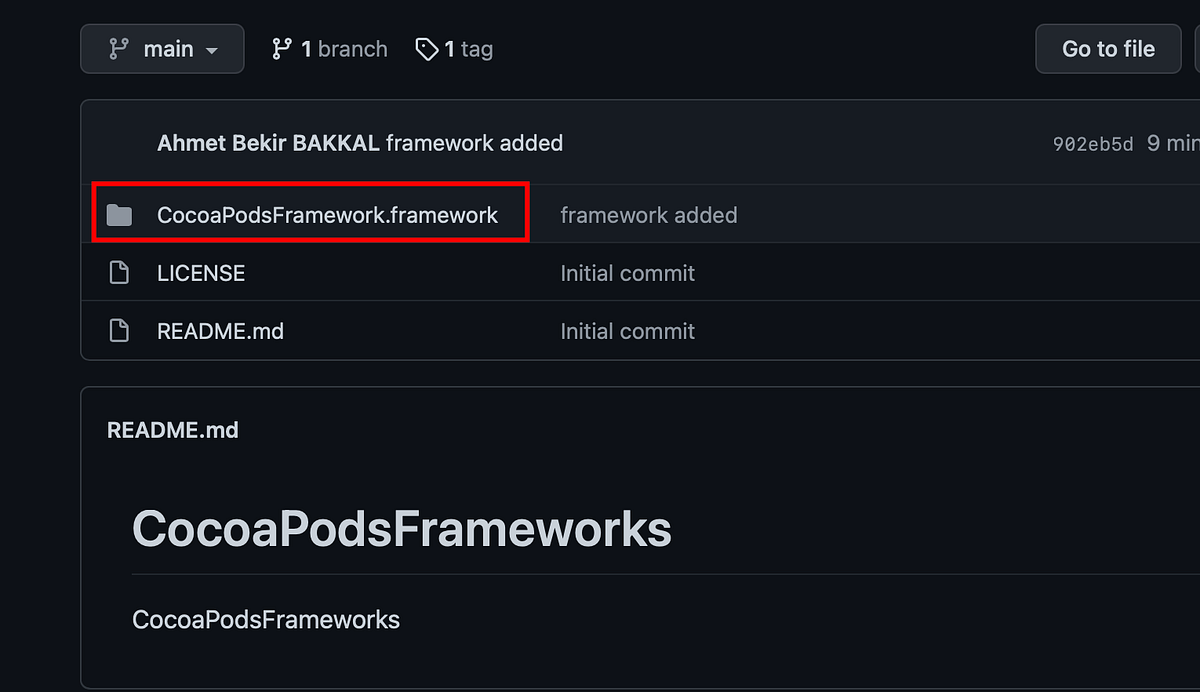Open the LICENSE file

(201, 272)
